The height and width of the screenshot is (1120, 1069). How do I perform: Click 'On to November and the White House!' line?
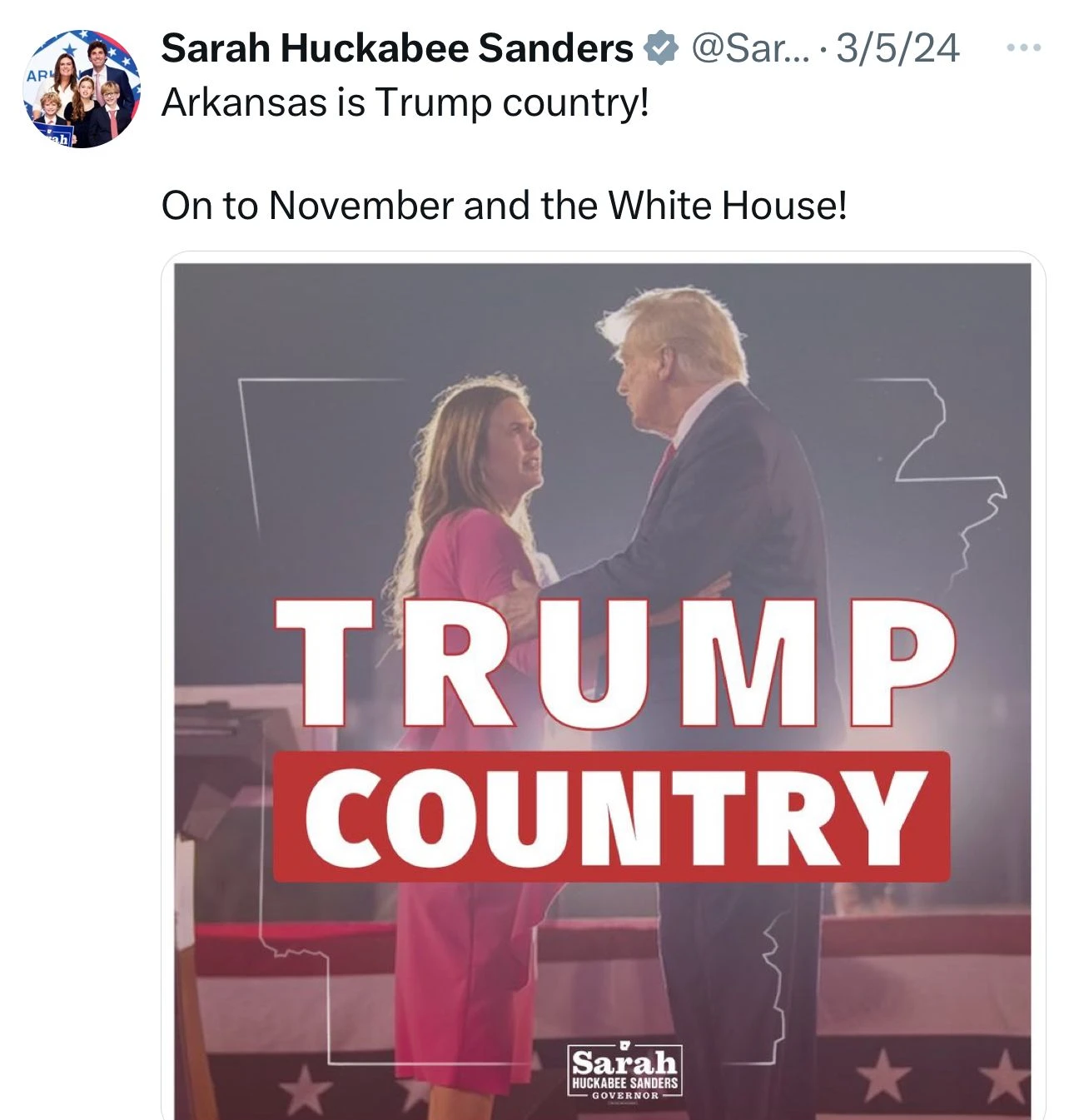504,206
